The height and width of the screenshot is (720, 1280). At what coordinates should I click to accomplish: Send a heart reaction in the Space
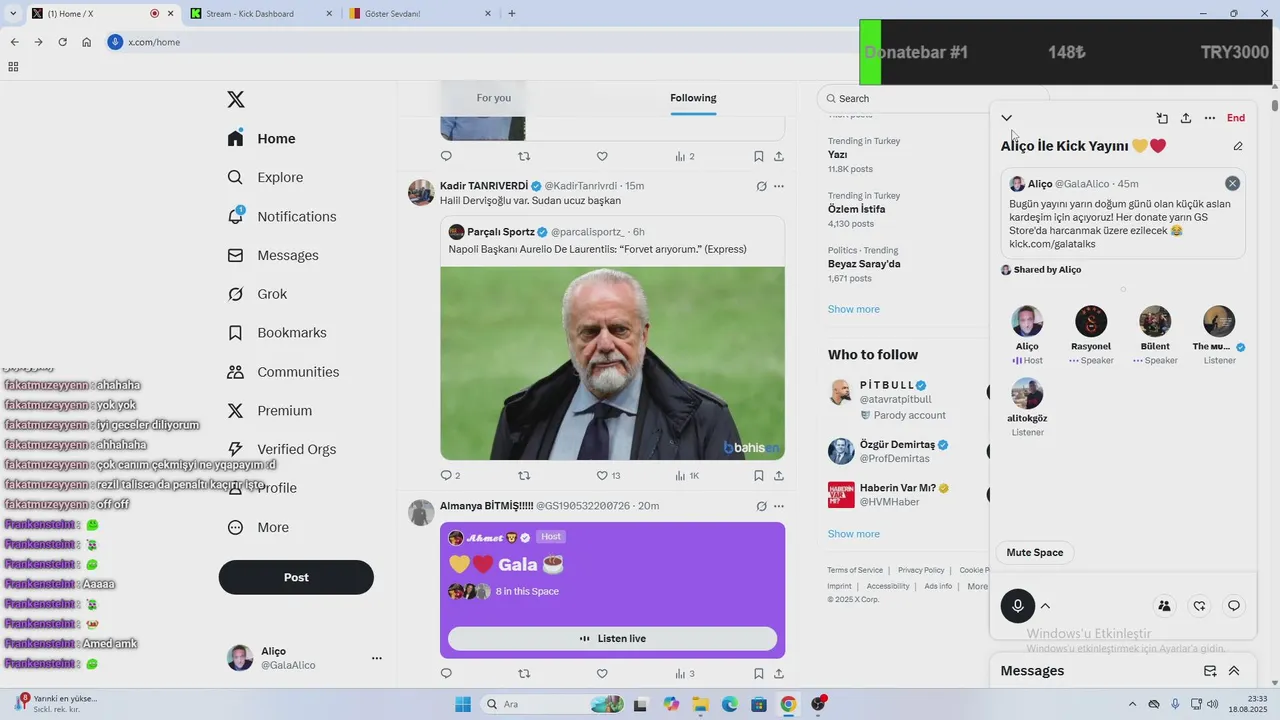click(1199, 605)
